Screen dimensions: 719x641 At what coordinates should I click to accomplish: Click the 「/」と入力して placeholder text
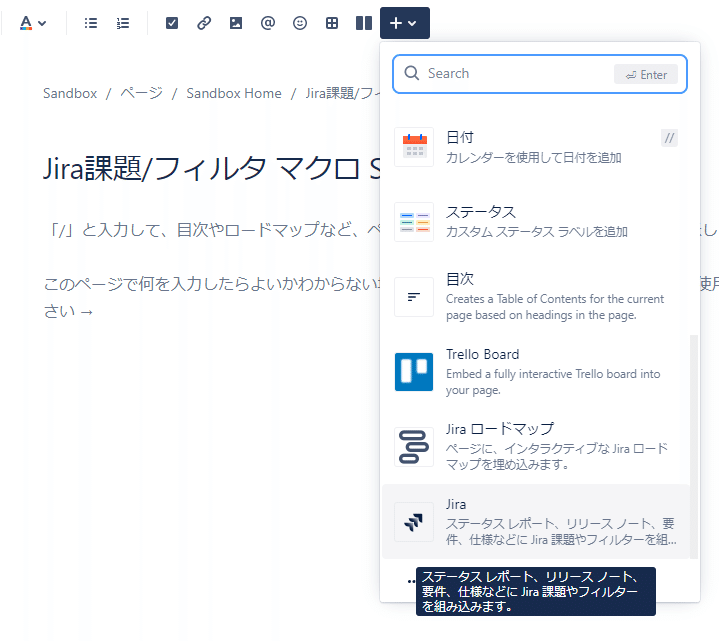tap(214, 229)
